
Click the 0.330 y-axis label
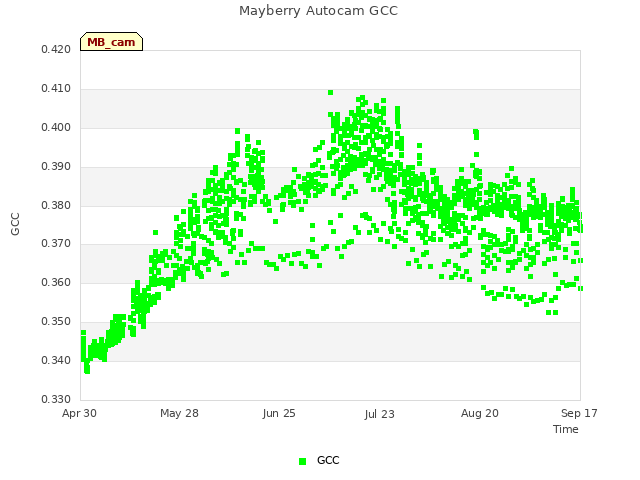(x=56, y=399)
